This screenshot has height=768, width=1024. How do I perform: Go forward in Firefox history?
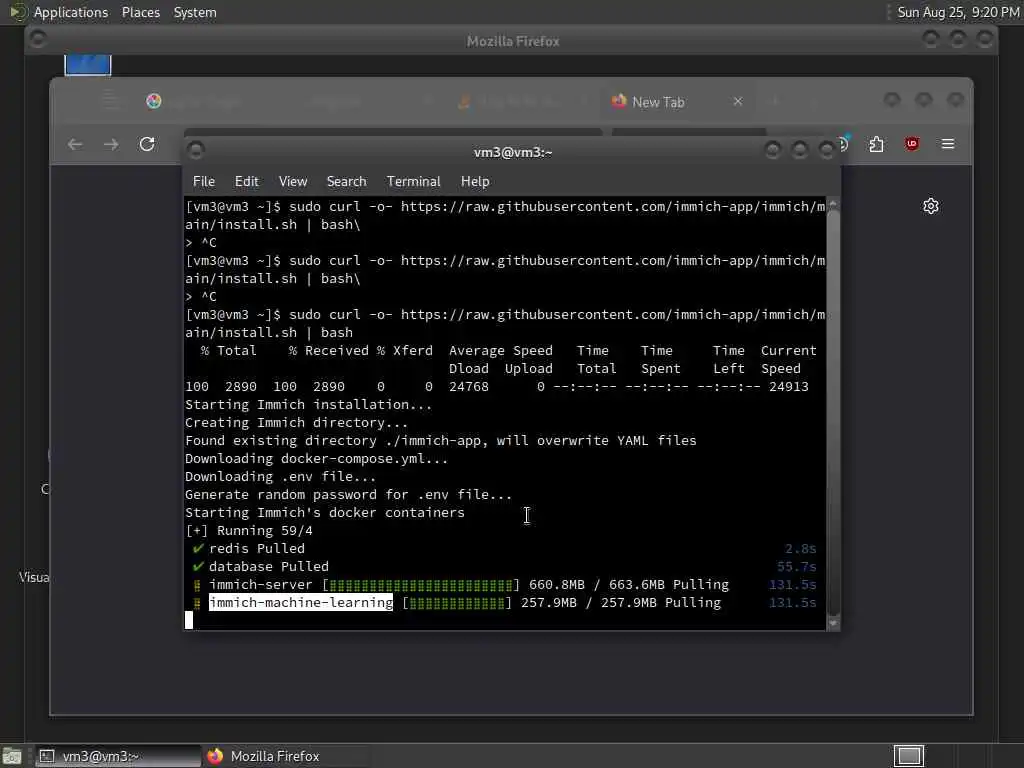point(111,144)
